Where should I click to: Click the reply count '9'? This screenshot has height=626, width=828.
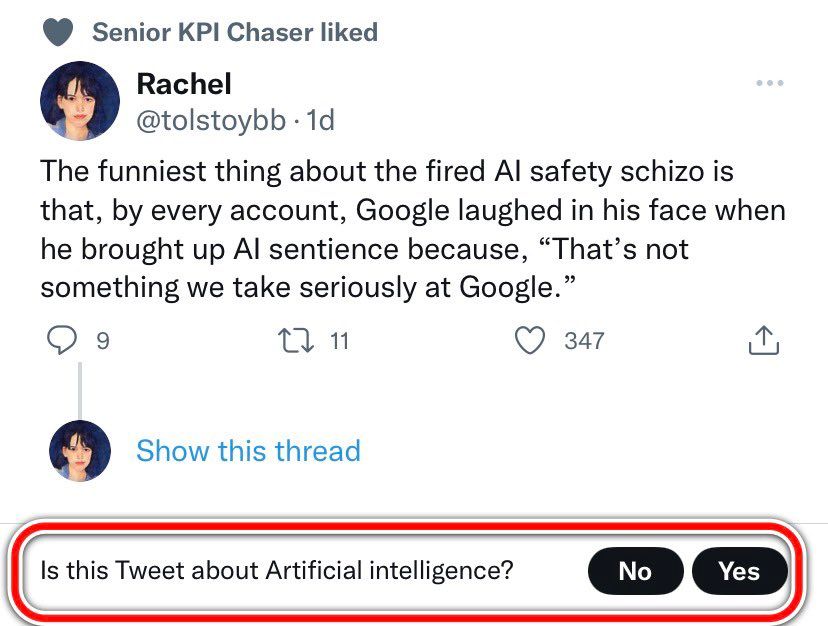pos(102,341)
